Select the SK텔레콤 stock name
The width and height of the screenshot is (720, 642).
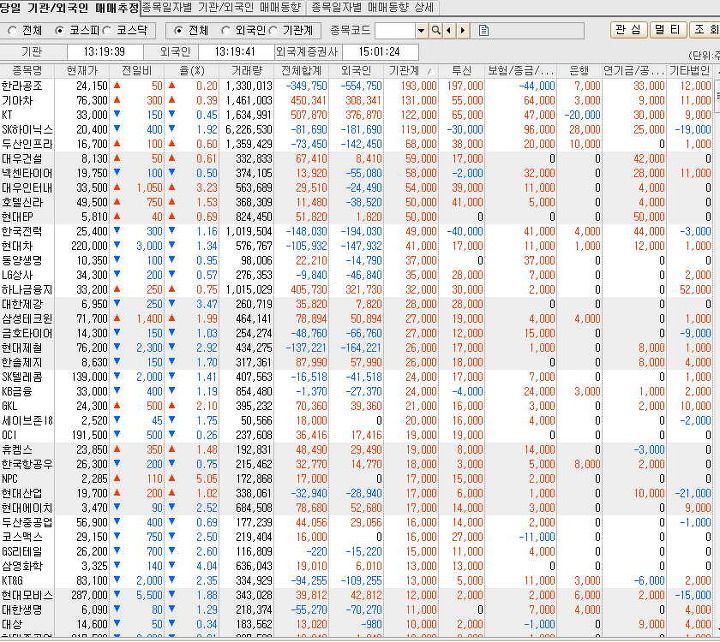(22, 377)
